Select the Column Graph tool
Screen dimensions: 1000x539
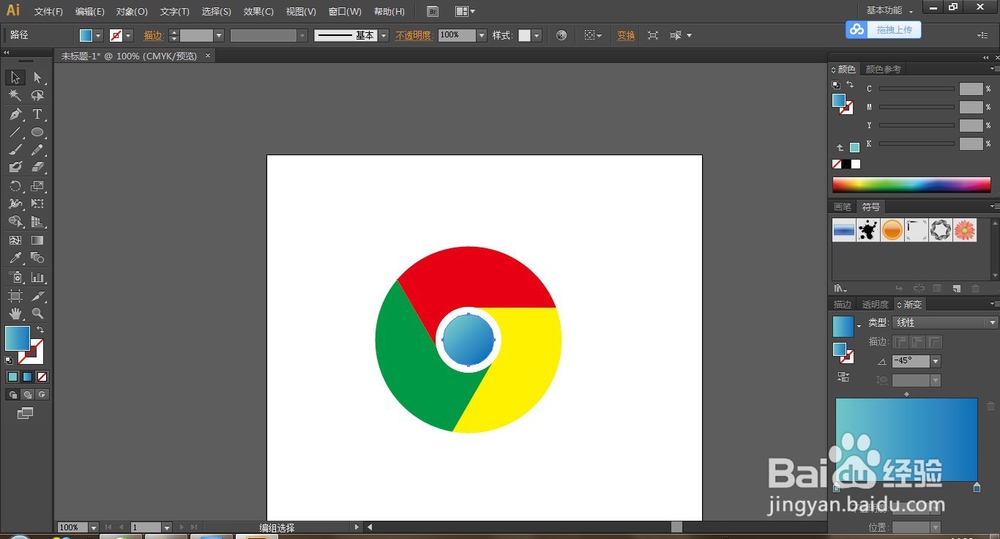coord(38,277)
